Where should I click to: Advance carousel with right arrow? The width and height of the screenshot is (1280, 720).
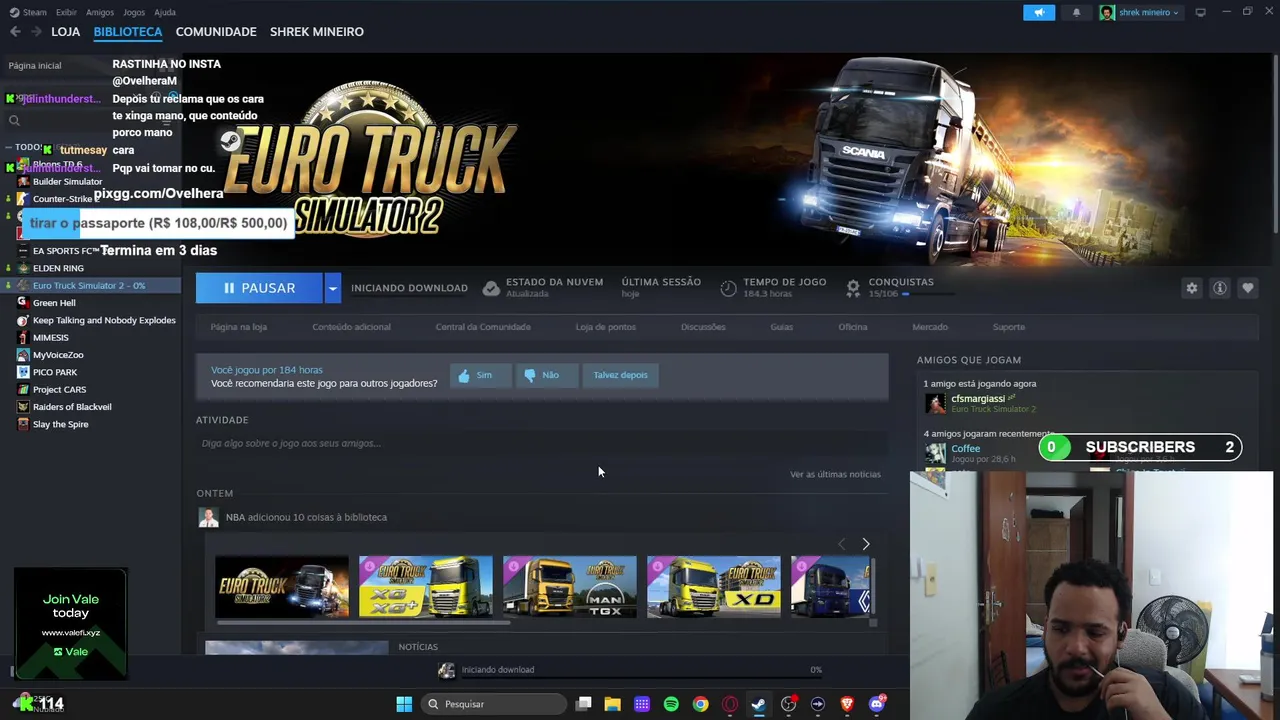click(x=866, y=544)
